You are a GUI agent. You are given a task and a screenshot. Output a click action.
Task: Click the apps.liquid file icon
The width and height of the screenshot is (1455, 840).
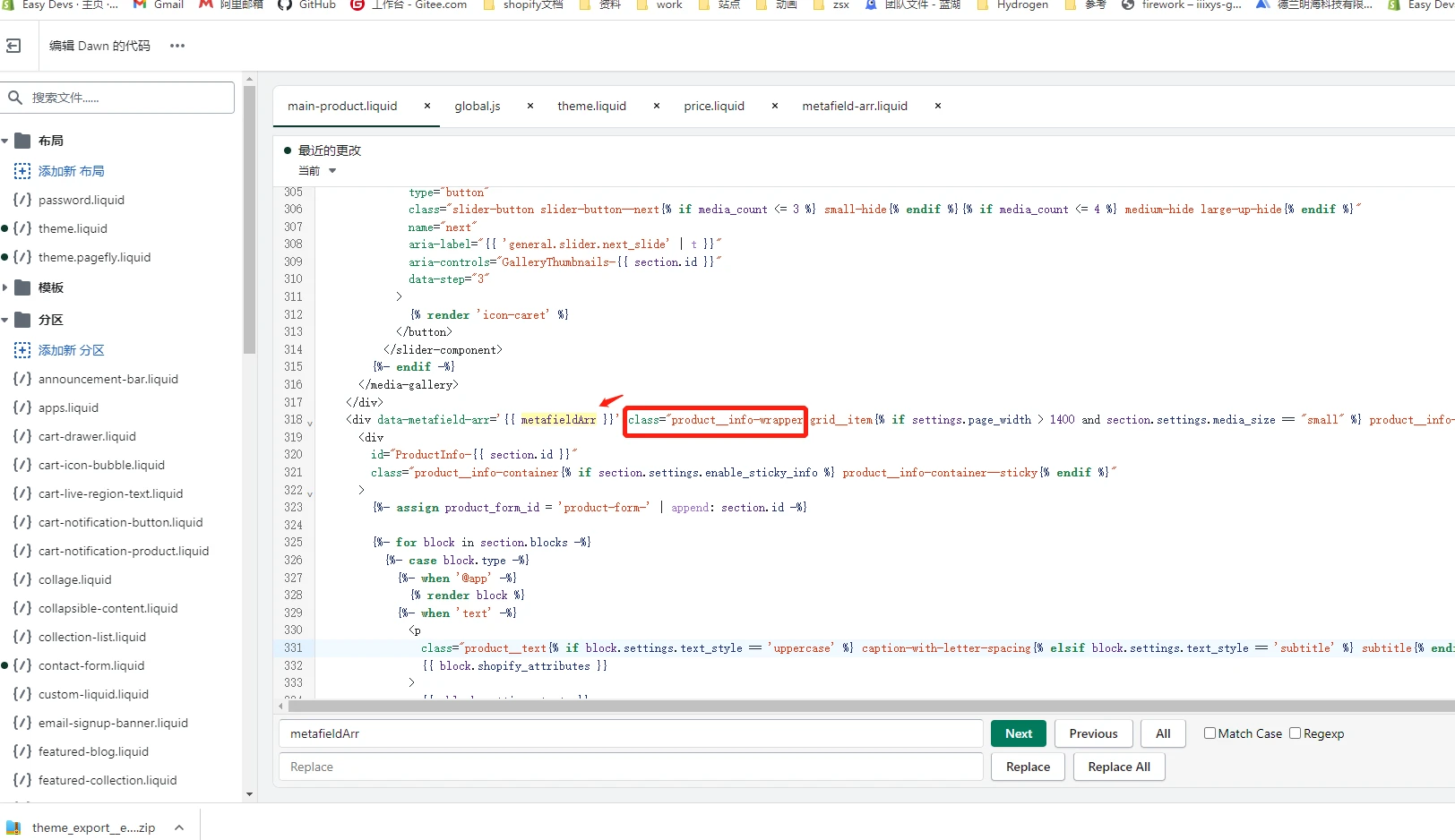point(22,407)
